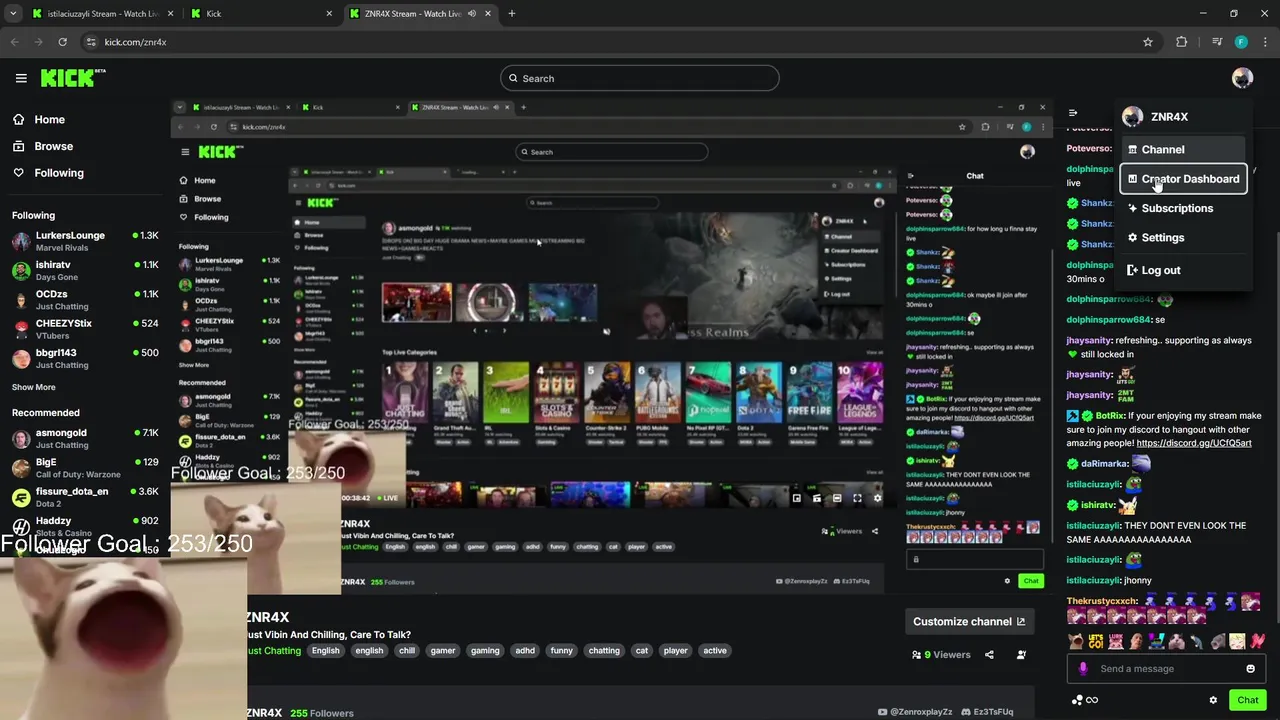Focus the Kick Search box

tap(640, 78)
